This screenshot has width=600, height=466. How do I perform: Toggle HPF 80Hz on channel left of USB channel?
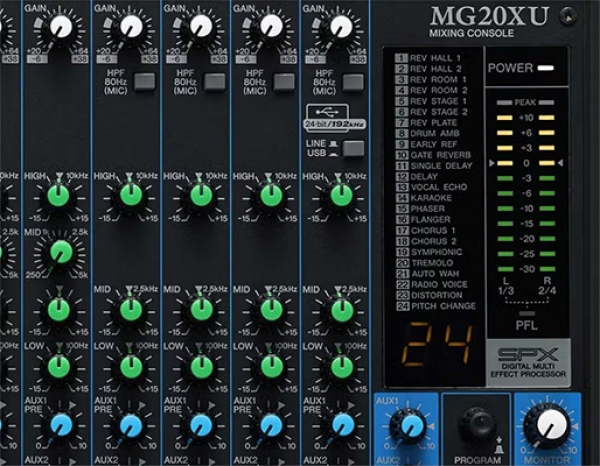(284, 82)
